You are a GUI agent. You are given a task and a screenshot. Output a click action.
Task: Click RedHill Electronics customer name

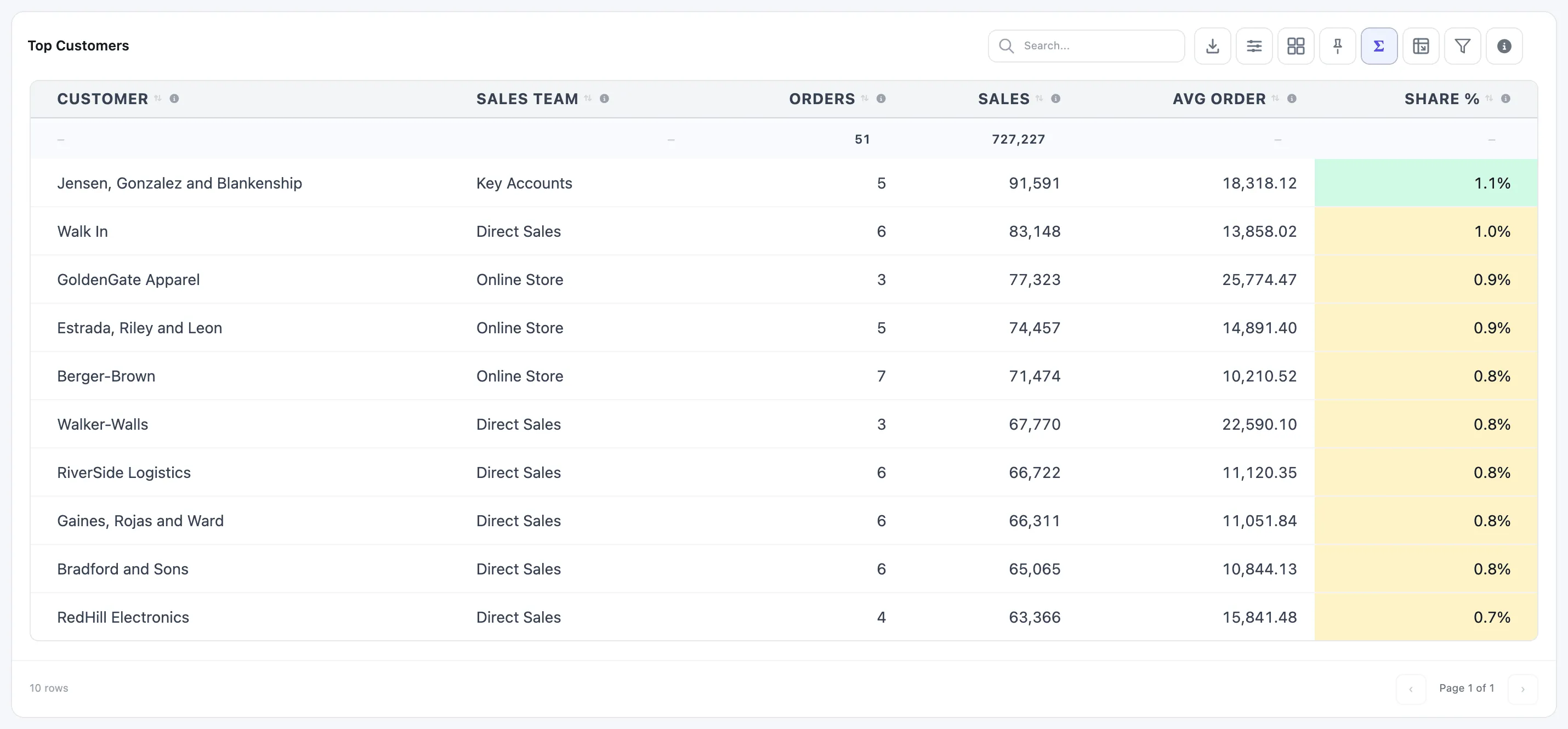point(123,617)
